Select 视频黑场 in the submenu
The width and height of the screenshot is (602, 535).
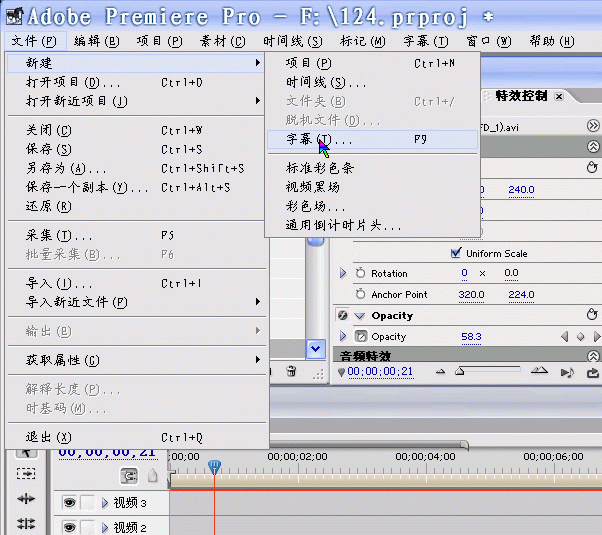click(372, 187)
